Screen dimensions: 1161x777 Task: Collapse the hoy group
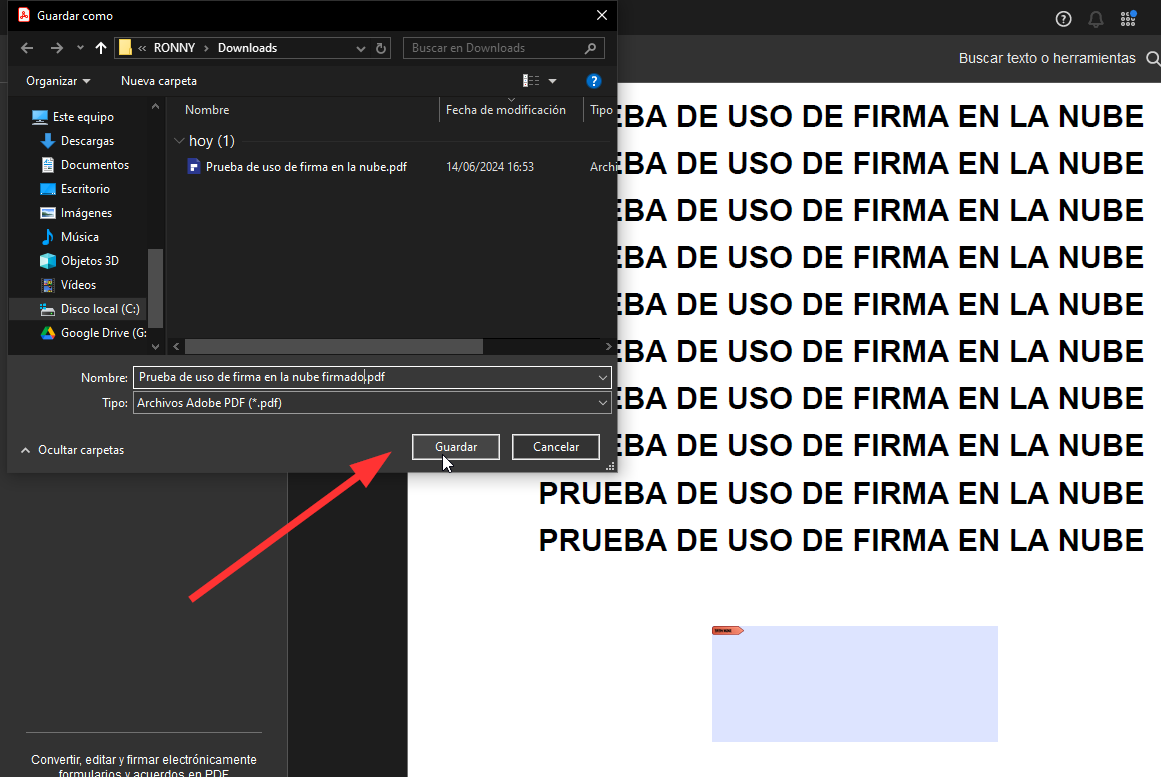click(179, 141)
